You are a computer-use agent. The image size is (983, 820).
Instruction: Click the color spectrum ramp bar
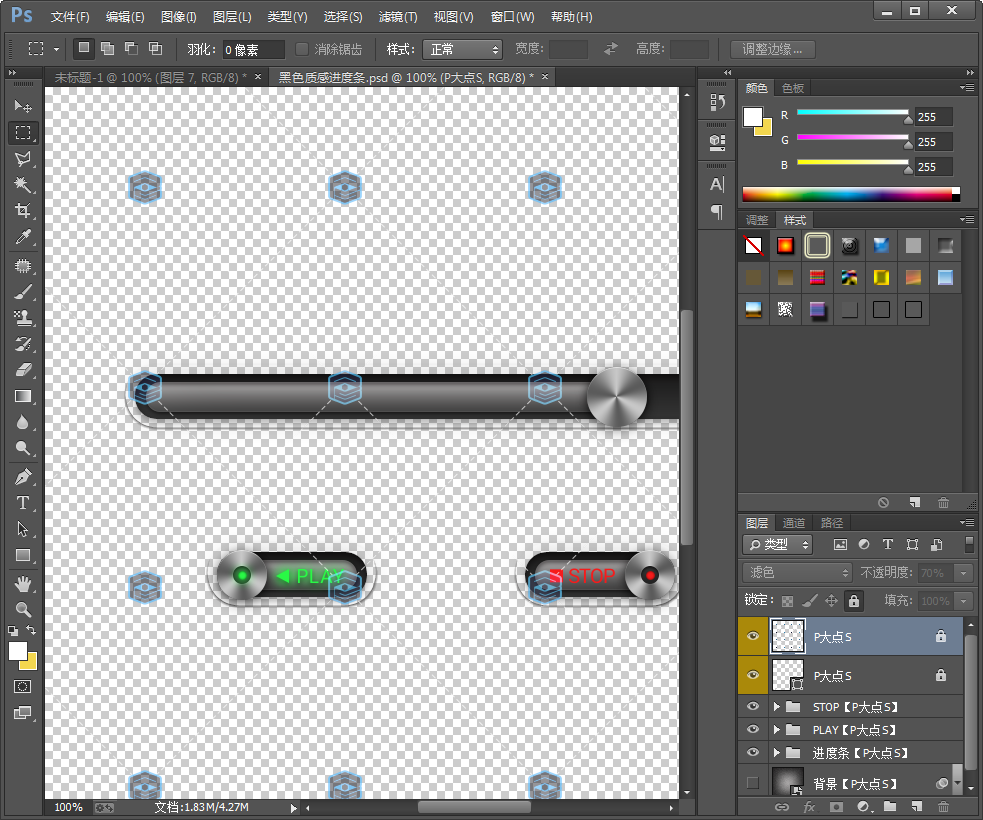click(x=850, y=194)
